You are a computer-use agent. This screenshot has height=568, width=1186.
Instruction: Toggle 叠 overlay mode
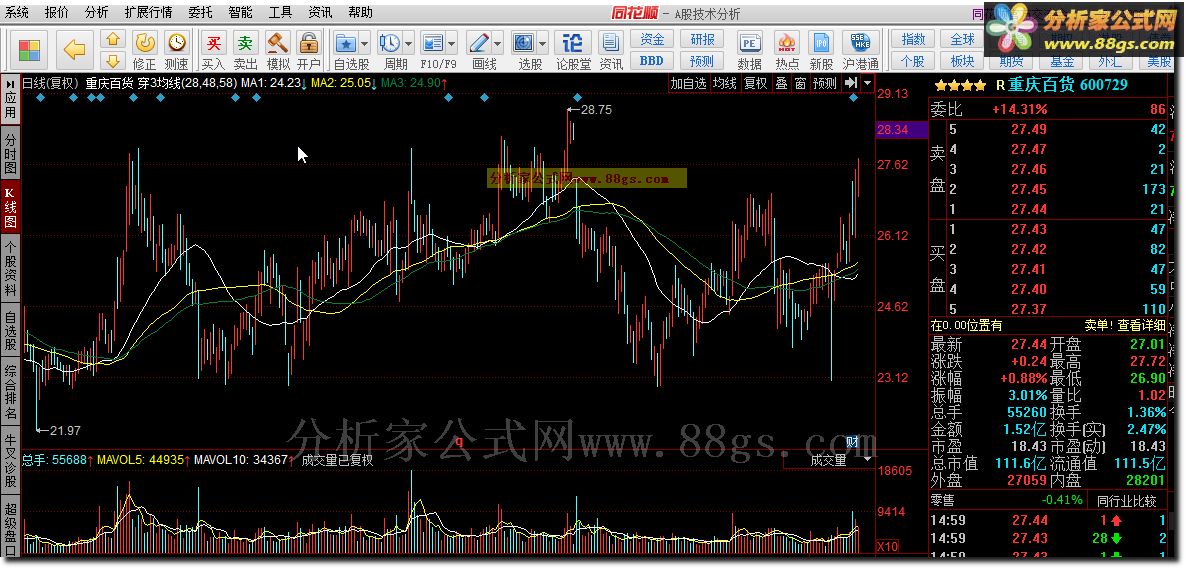(781, 83)
